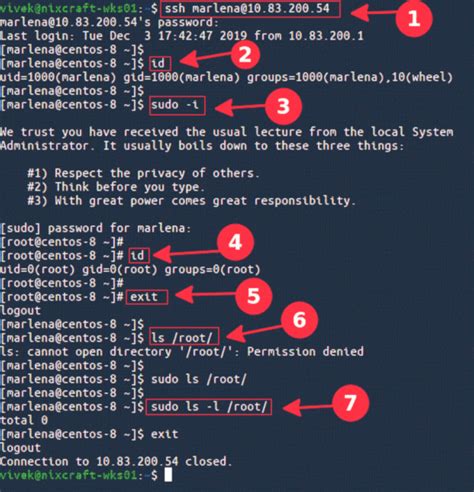The width and height of the screenshot is (474, 492).
Task: Click the red circle numbered 1
Action: click(x=414, y=18)
